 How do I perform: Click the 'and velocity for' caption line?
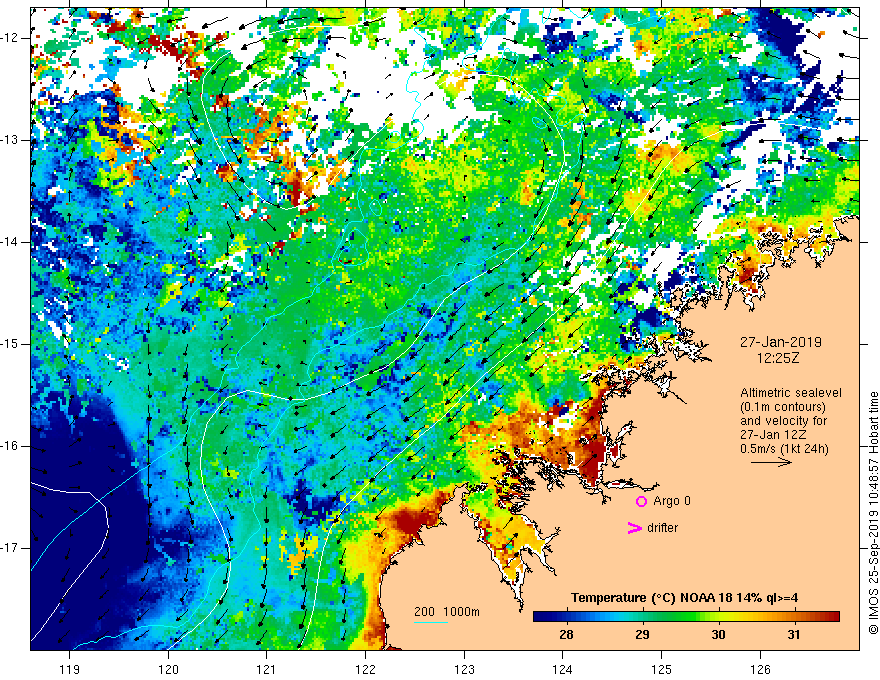783,421
